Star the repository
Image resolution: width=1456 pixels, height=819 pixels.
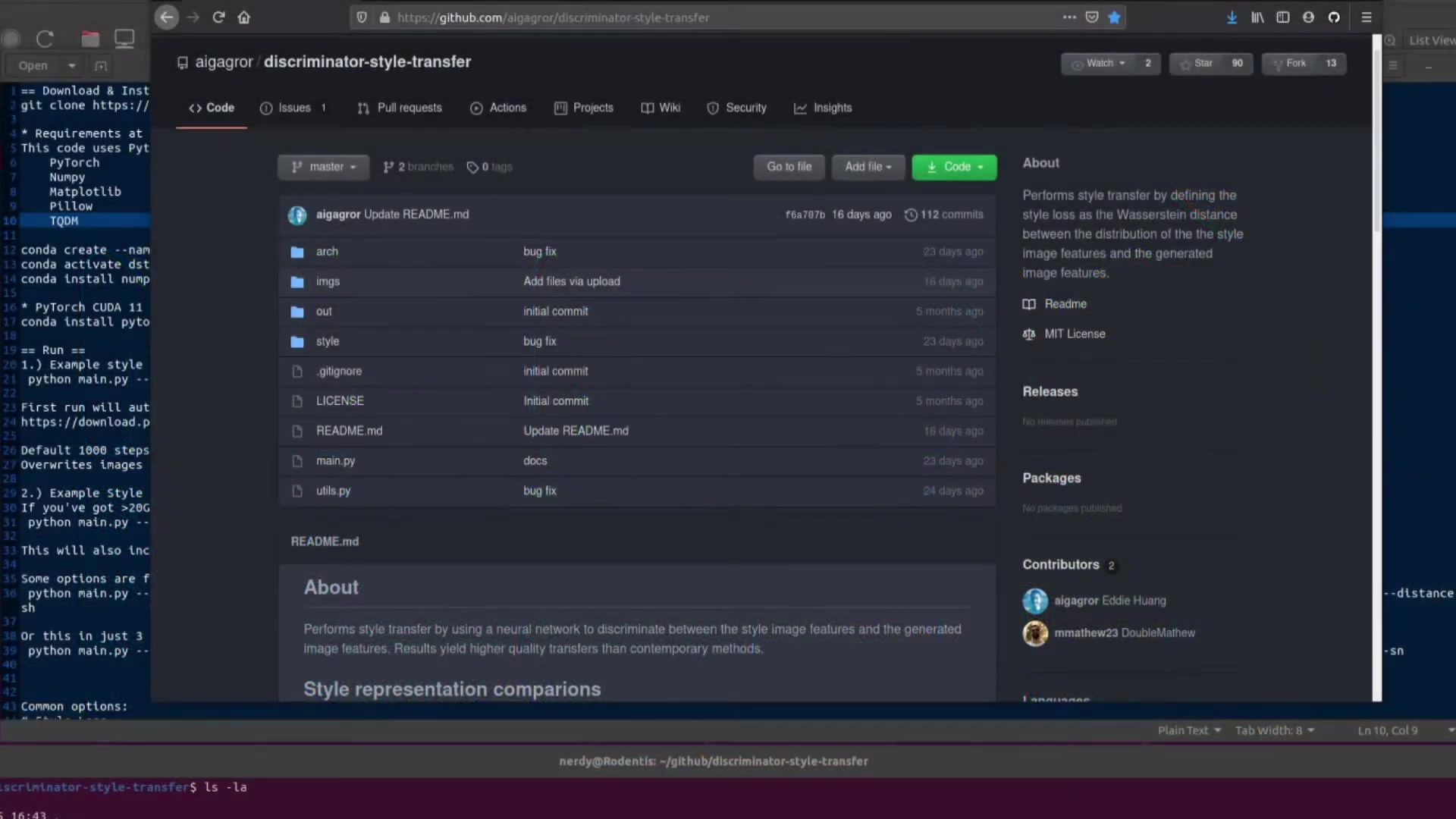(1196, 64)
